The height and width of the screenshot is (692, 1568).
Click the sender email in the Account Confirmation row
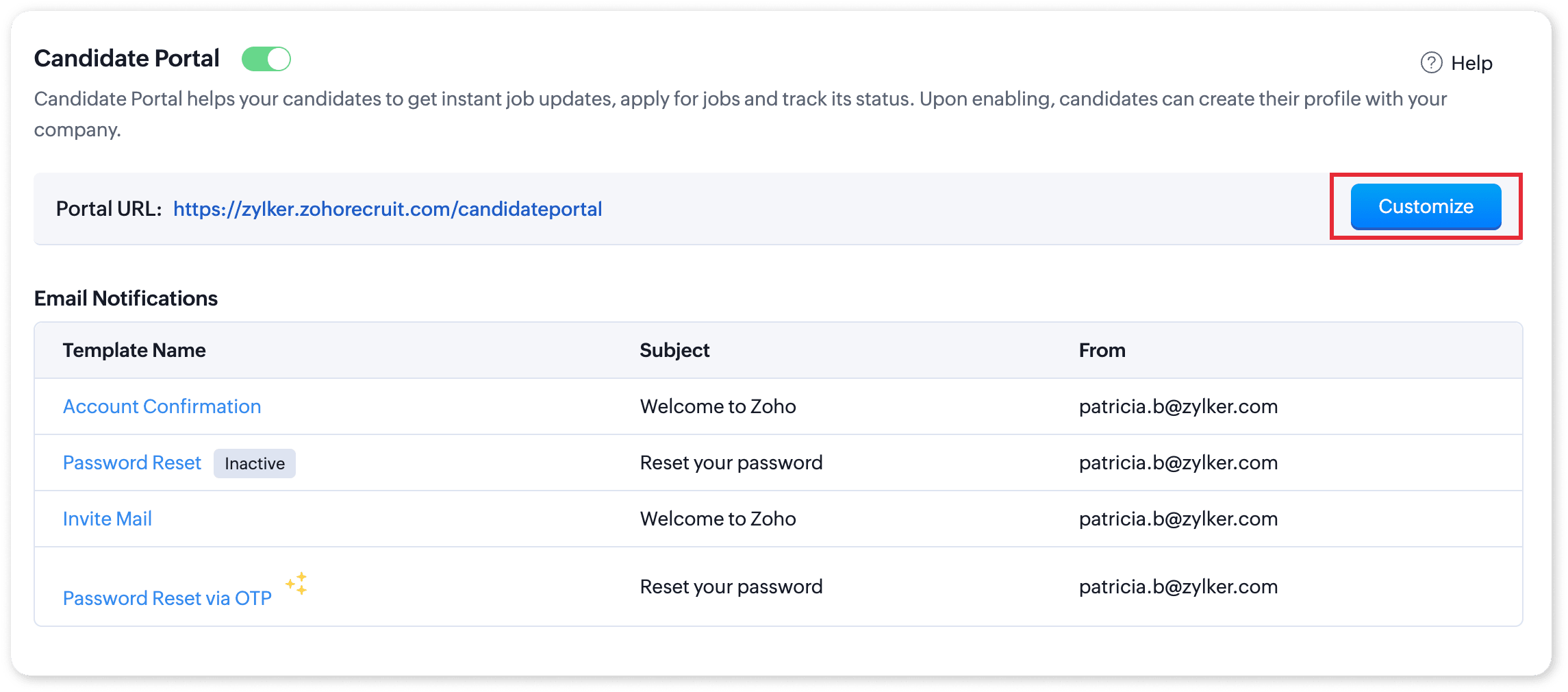pos(1178,406)
